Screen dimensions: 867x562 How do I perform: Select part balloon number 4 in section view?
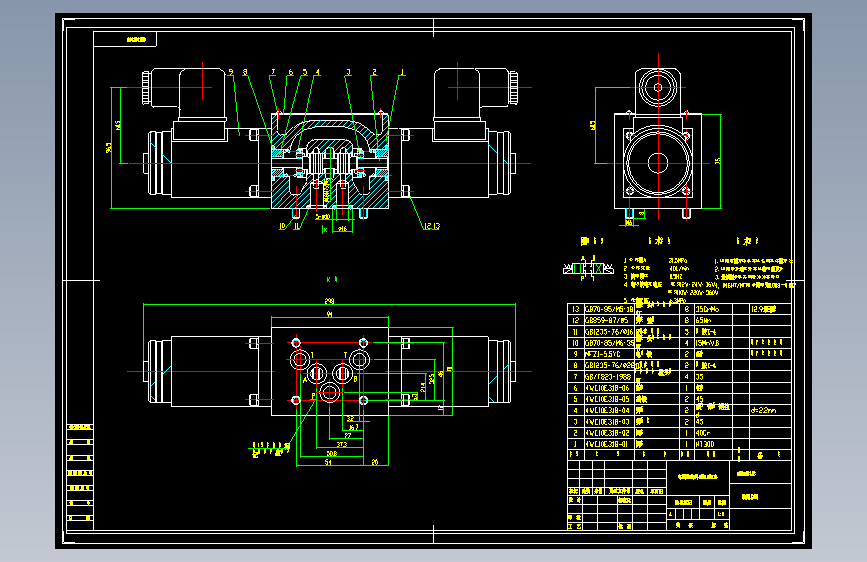(317, 72)
